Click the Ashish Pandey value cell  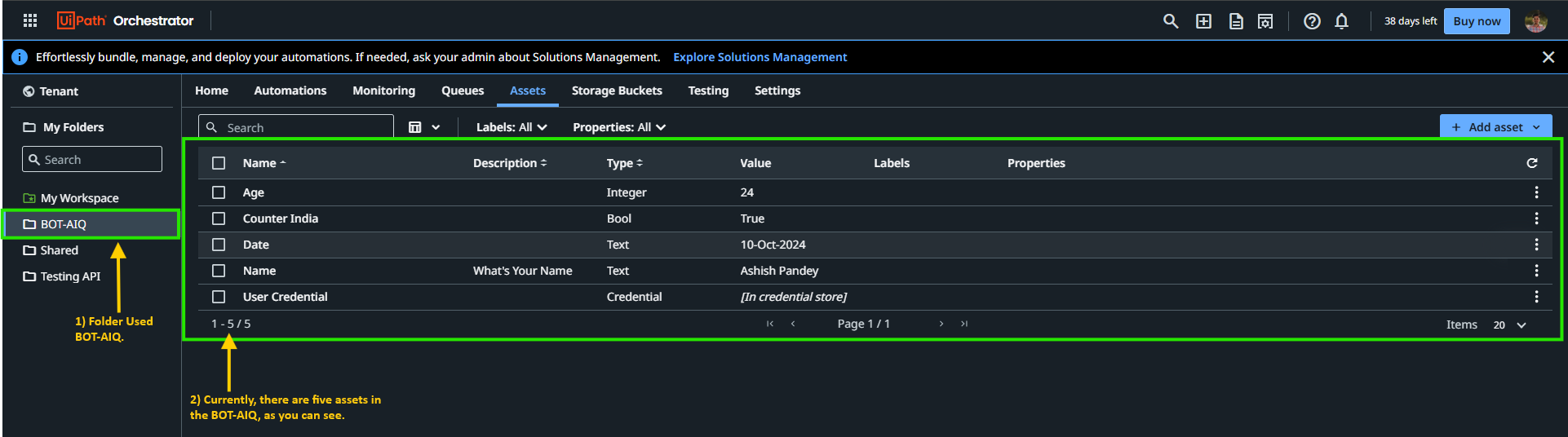[x=779, y=271]
